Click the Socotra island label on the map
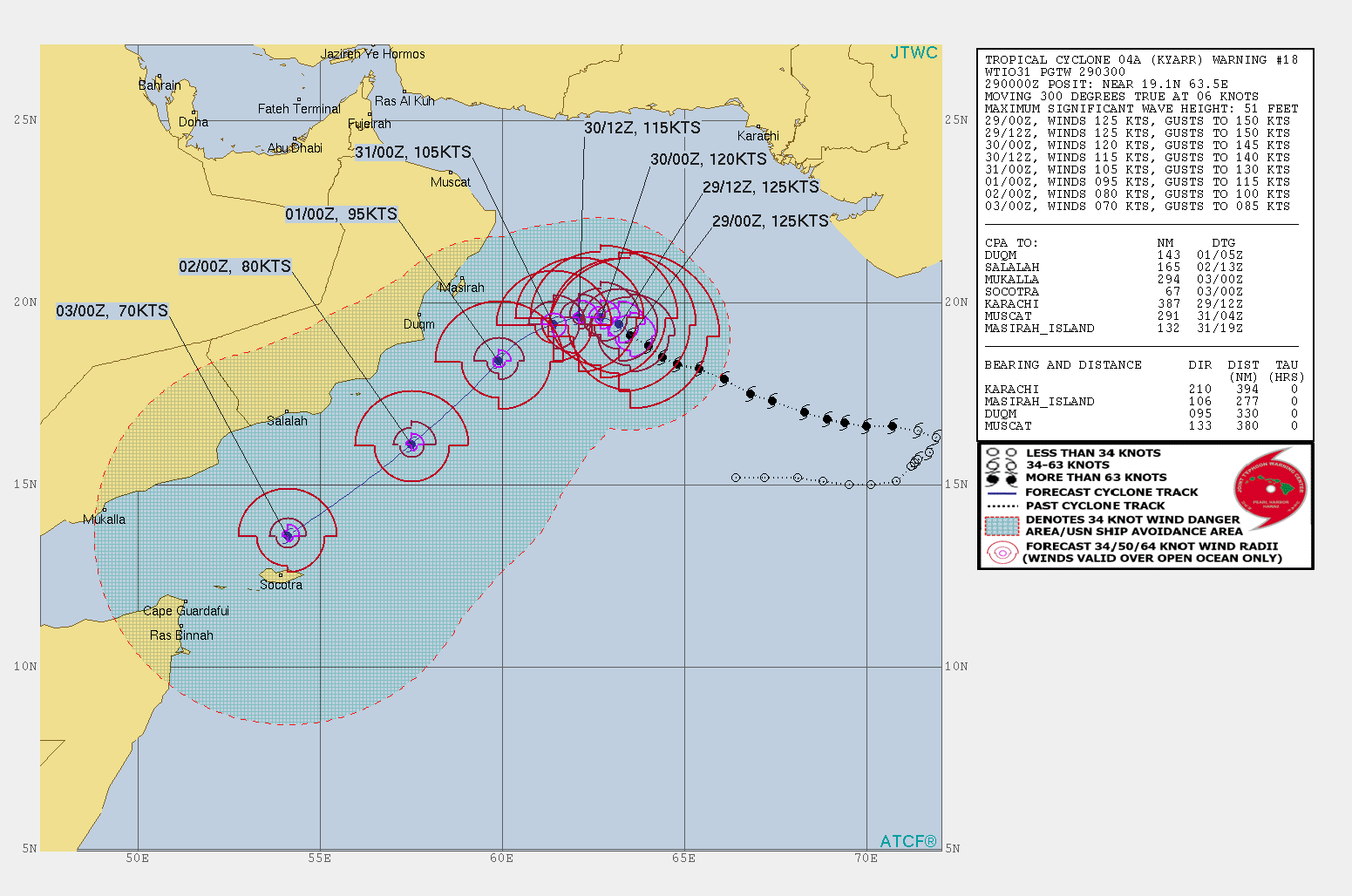The image size is (1352, 896). (282, 585)
